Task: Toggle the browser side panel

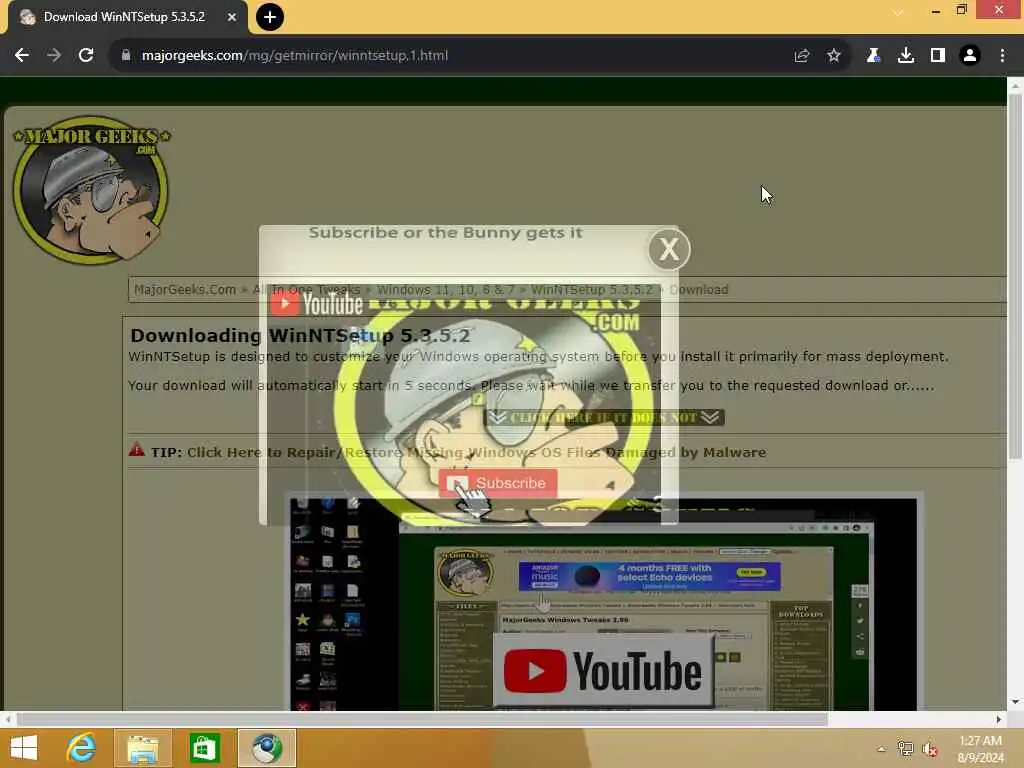Action: (x=938, y=56)
